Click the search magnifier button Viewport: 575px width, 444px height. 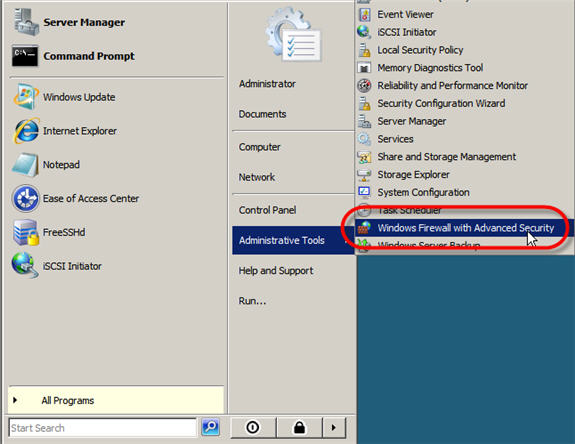pyautogui.click(x=210, y=428)
